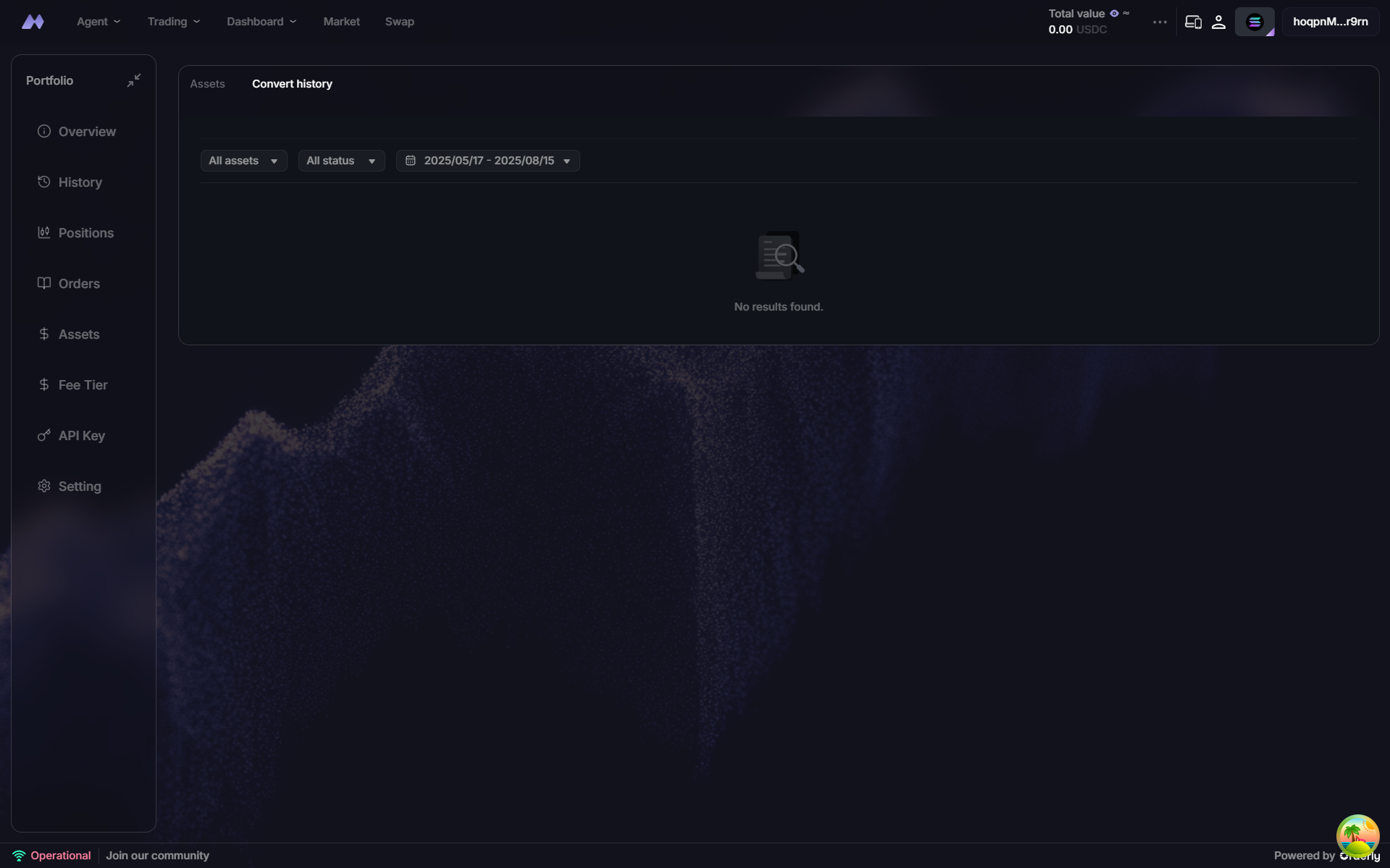The image size is (1390, 868).
Task: Go to API Key in sidebar
Action: click(81, 436)
